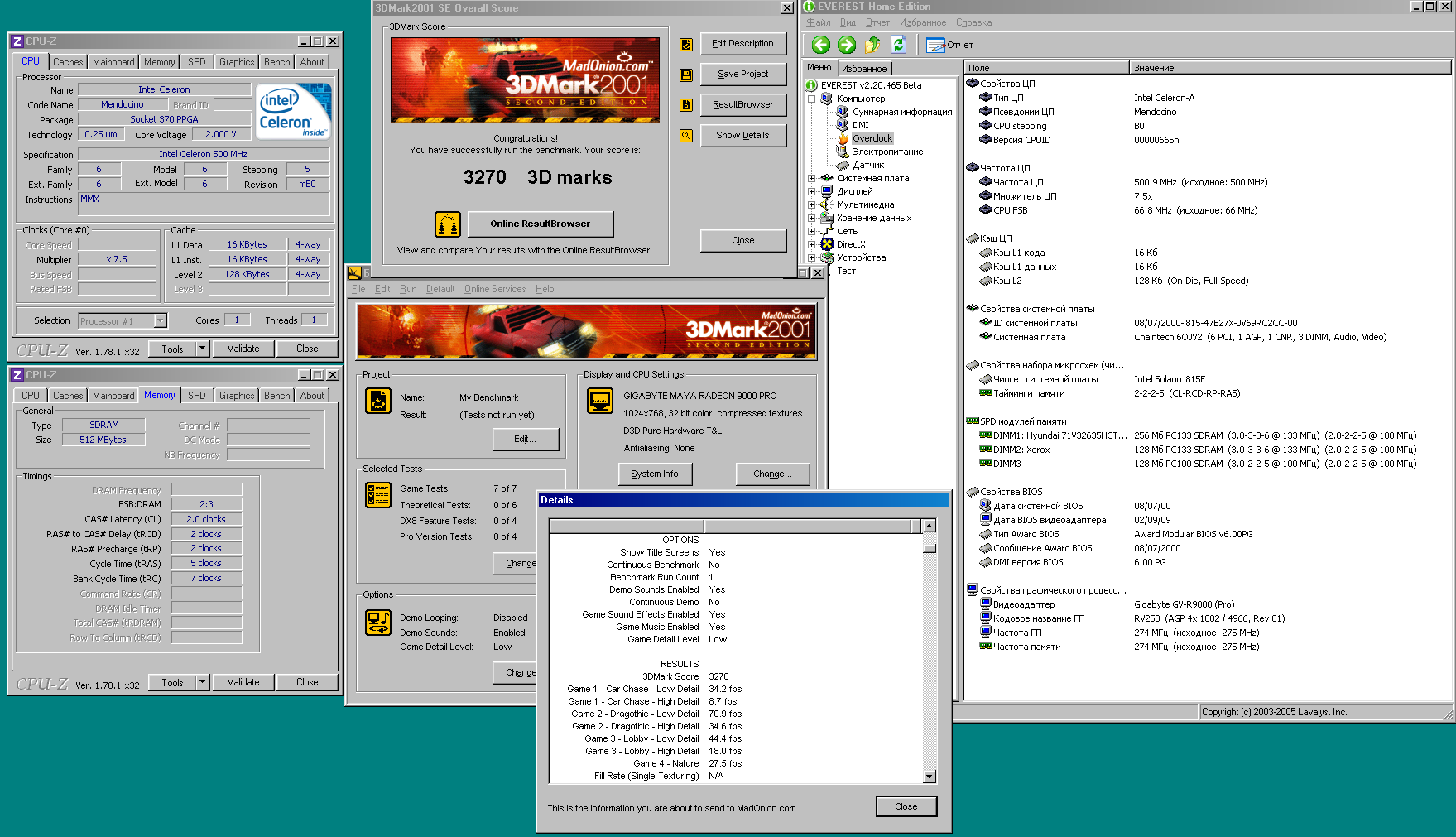This screenshot has width=1456, height=837.
Task: Go forward with EVEREST green right arrow
Action: 846,45
